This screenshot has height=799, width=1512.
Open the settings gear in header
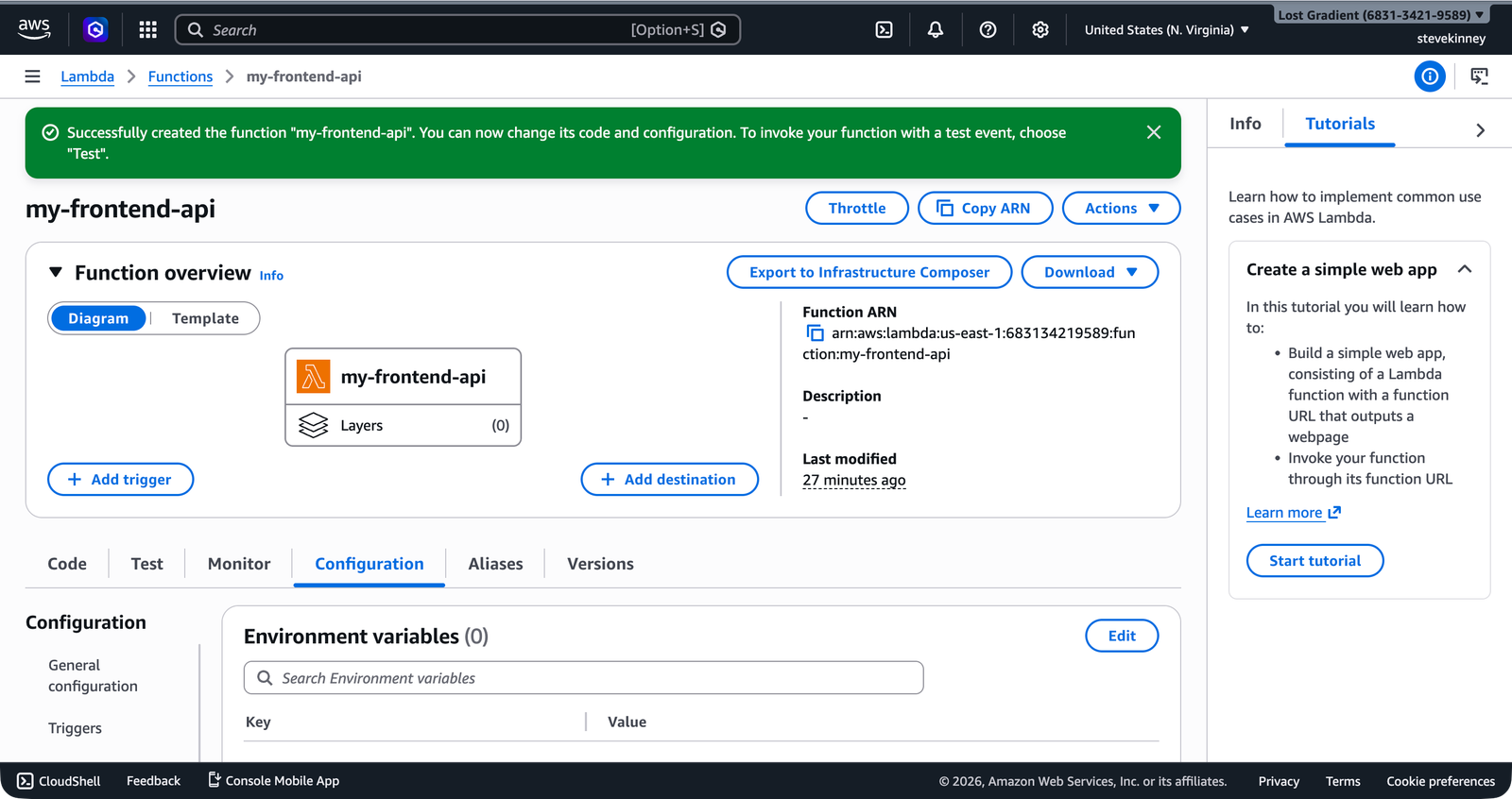pyautogui.click(x=1040, y=29)
